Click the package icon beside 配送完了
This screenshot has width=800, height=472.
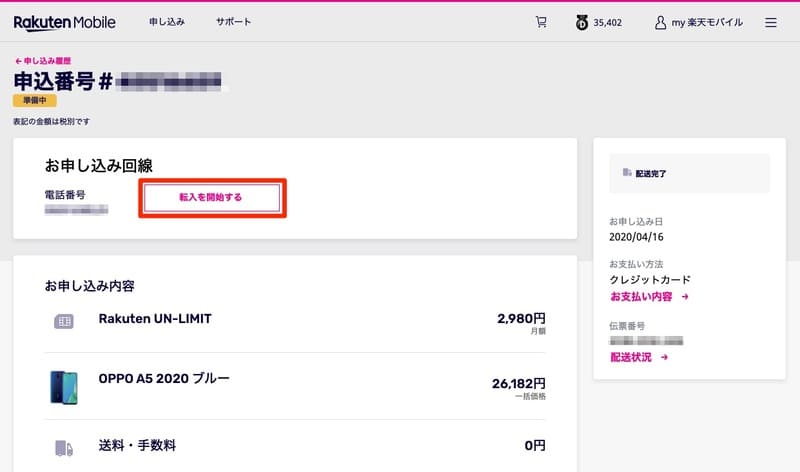[x=627, y=172]
